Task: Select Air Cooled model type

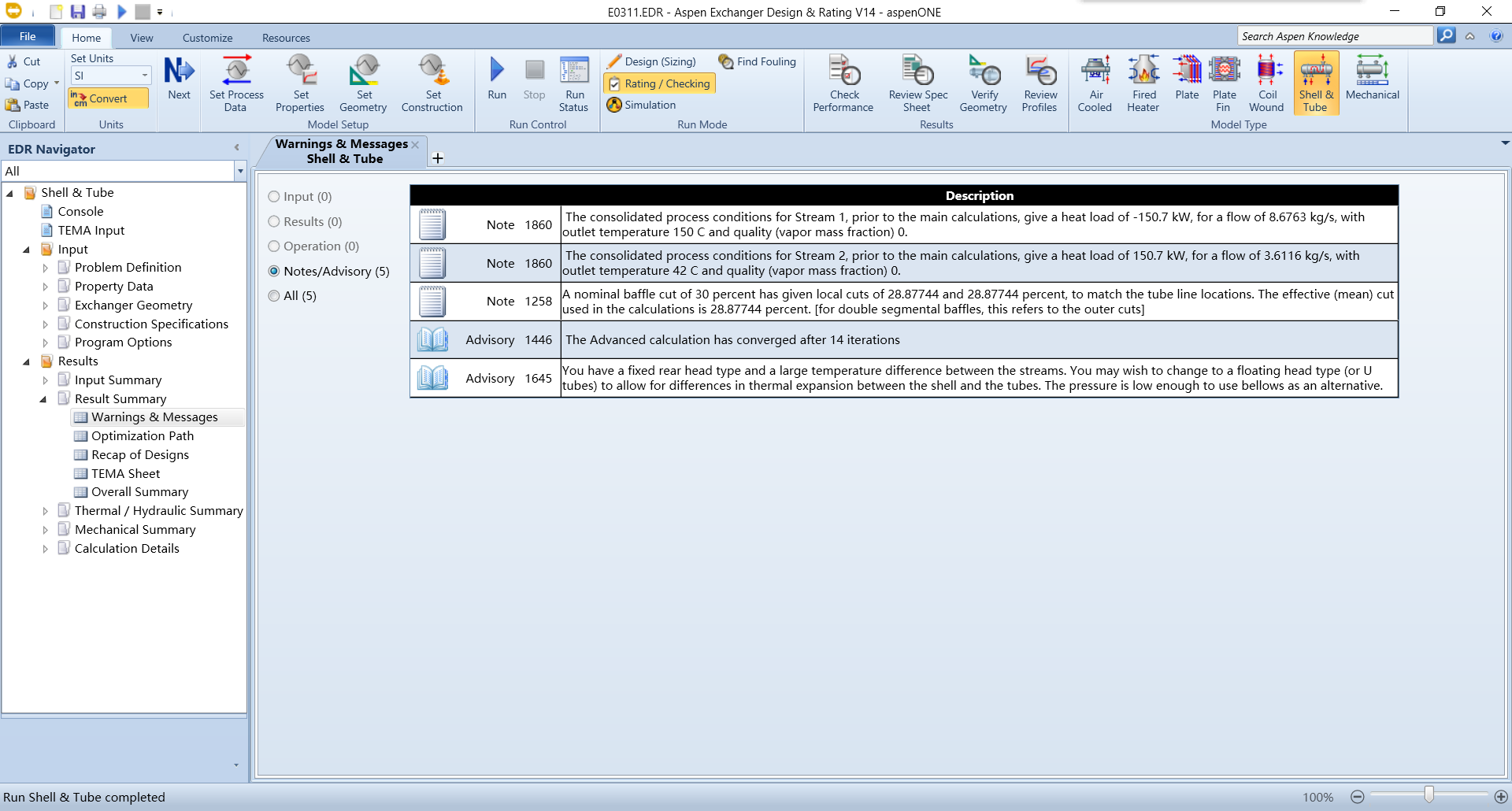Action: click(x=1095, y=83)
